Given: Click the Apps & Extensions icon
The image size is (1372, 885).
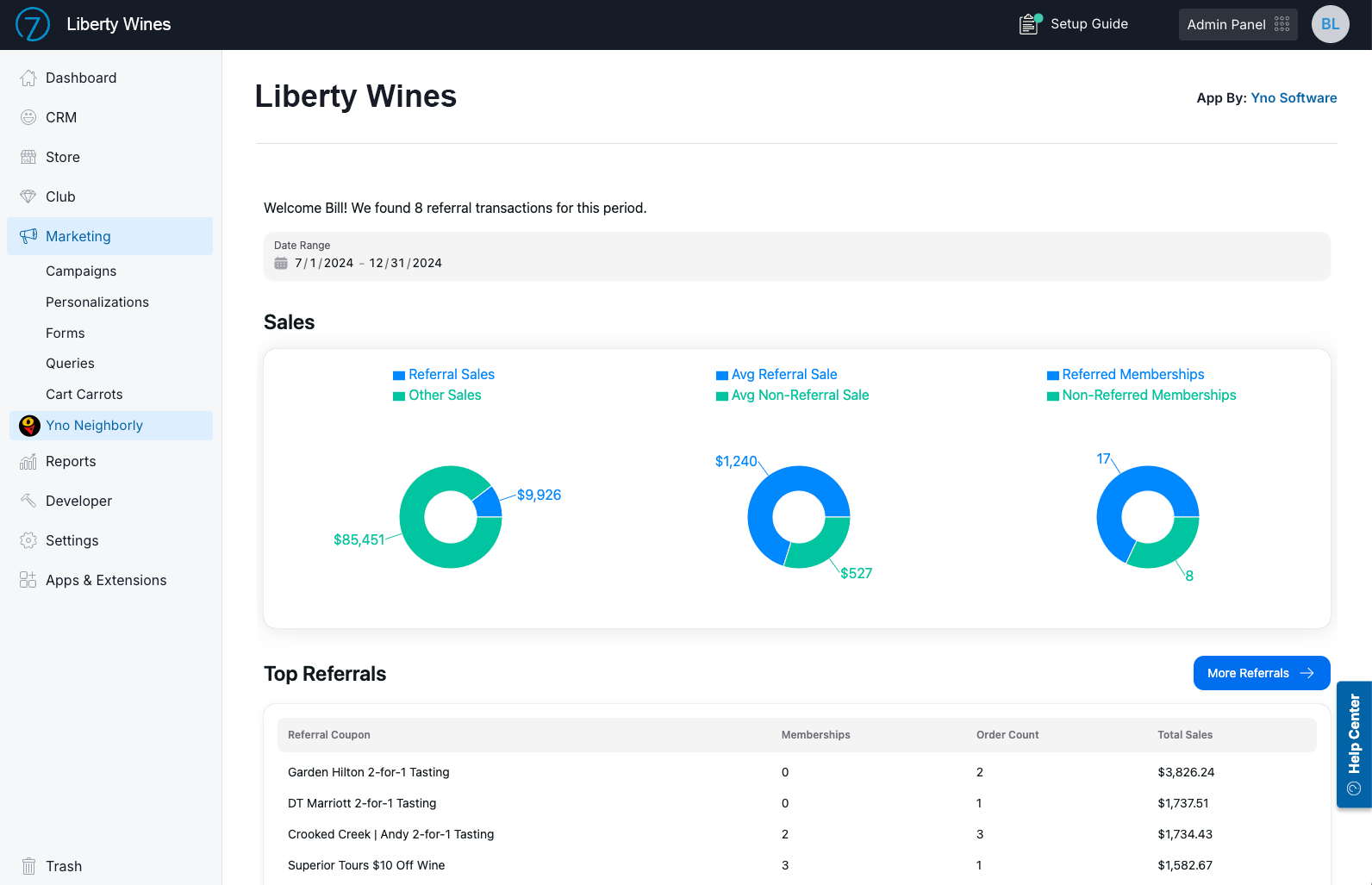Looking at the screenshot, I should click(28, 580).
